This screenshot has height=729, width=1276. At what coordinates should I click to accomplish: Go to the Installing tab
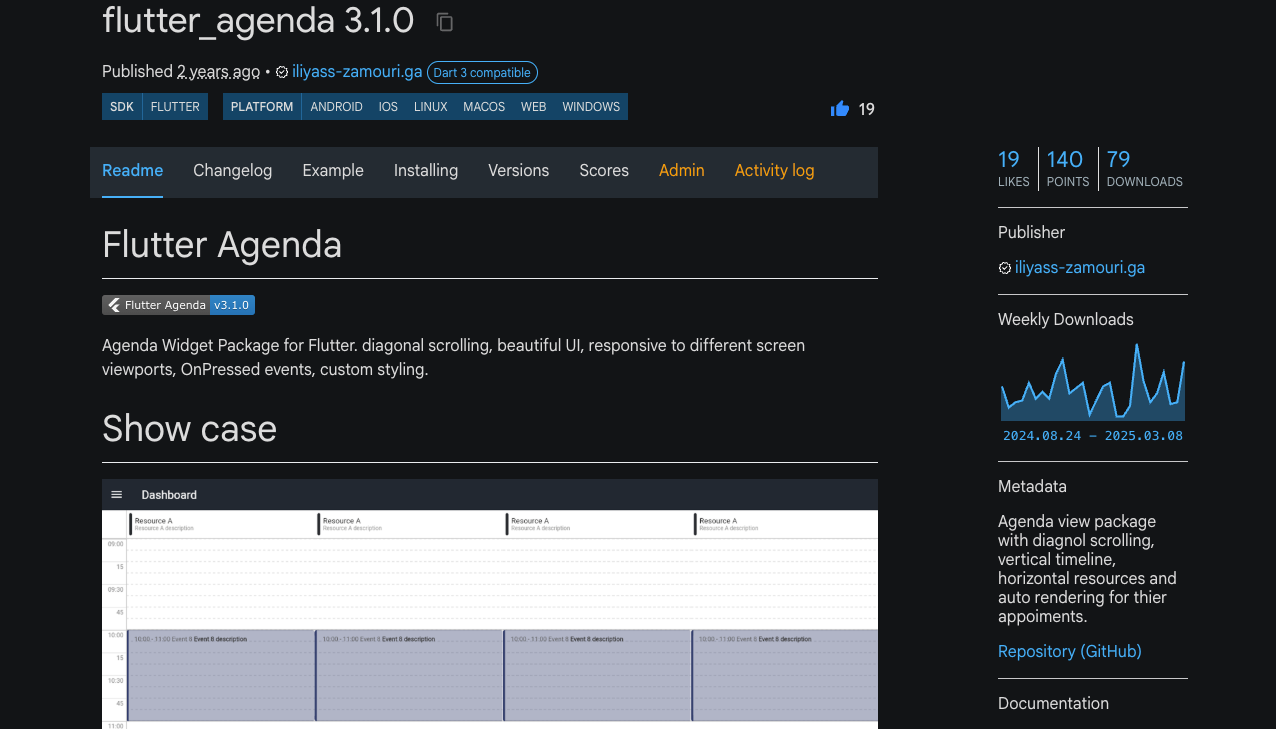click(426, 170)
